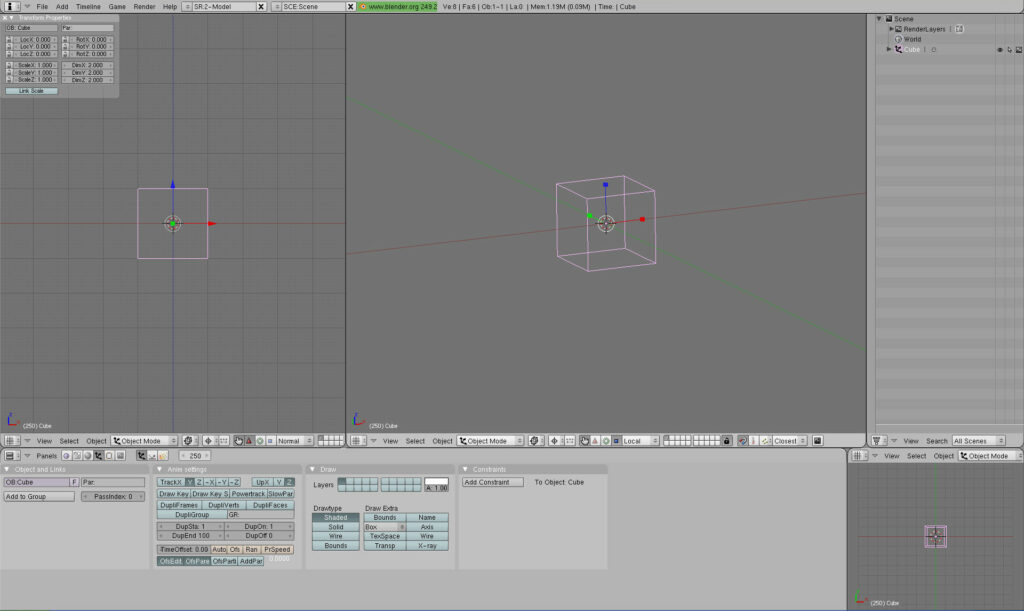Open Game menu
1024x611 pixels.
point(117,7)
